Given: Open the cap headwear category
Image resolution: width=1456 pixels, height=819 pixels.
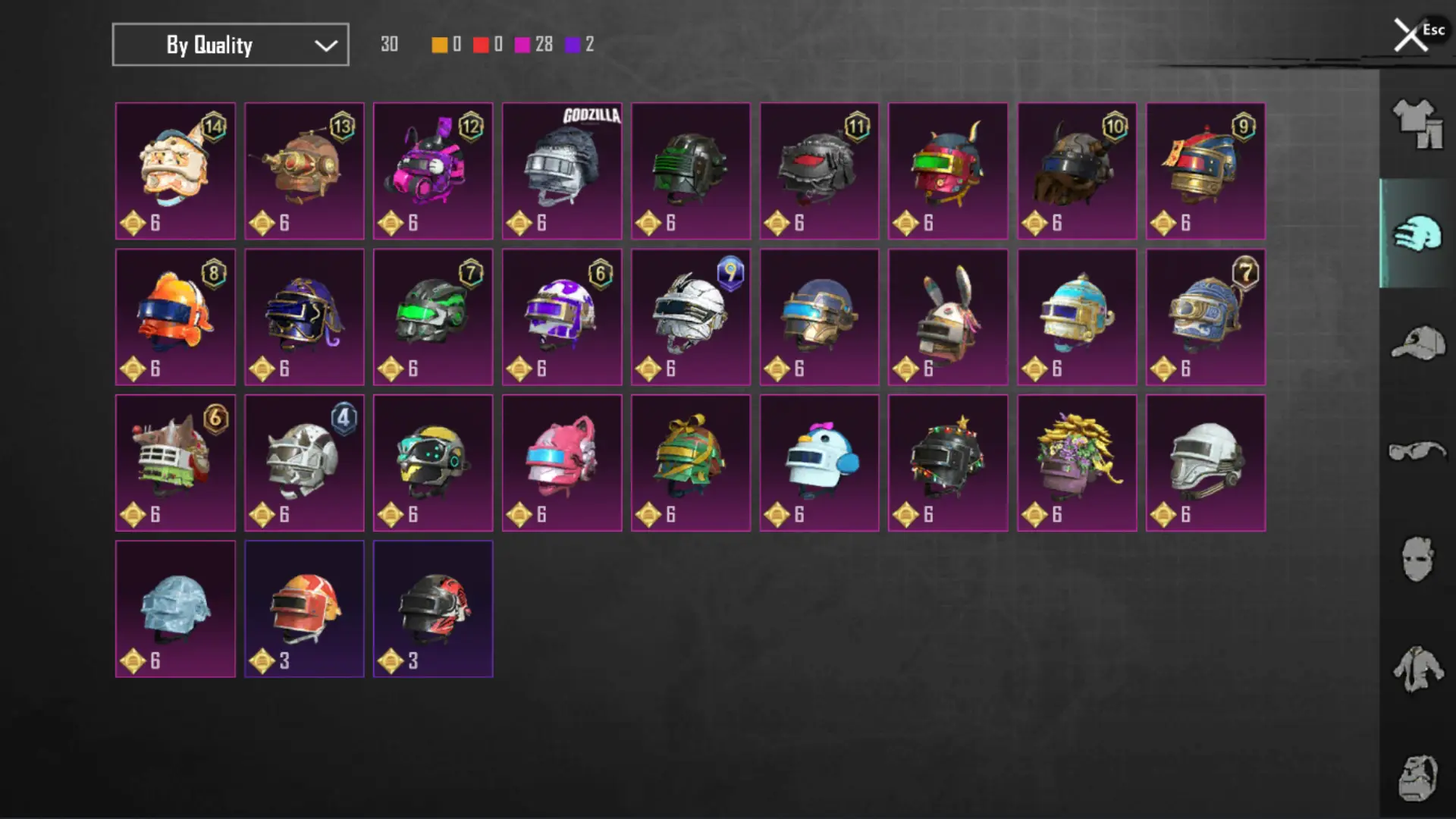Looking at the screenshot, I should pyautogui.click(x=1417, y=343).
